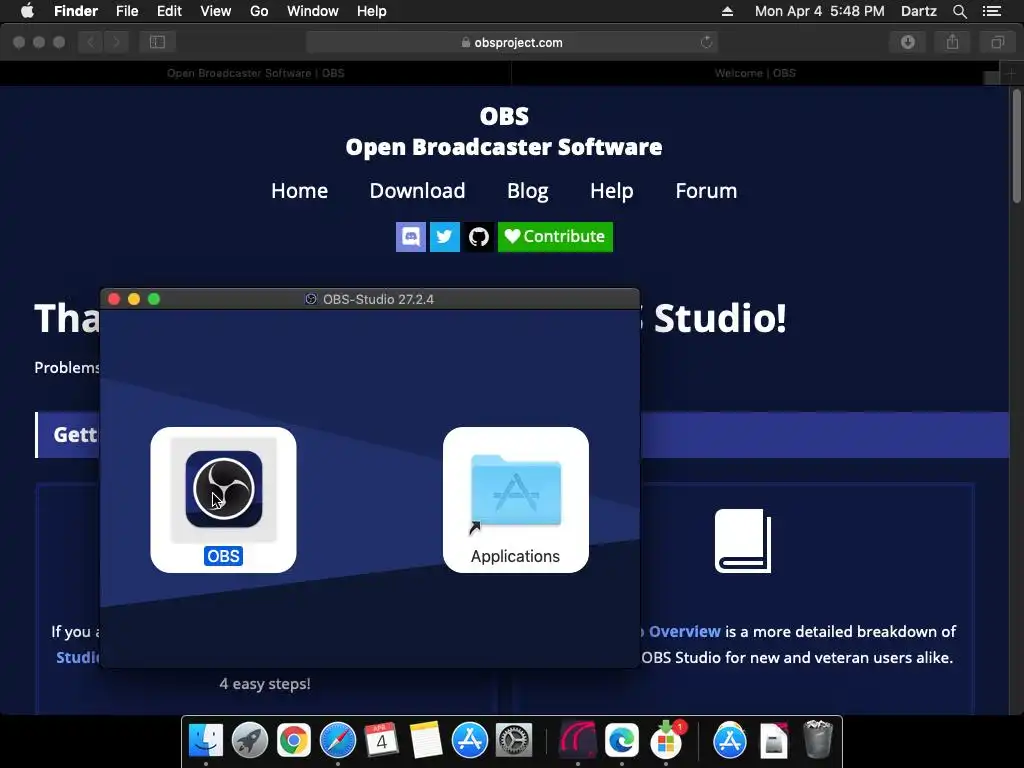The height and width of the screenshot is (768, 1024).
Task: Open the Twitter icon on the OBS page
Action: coord(445,236)
